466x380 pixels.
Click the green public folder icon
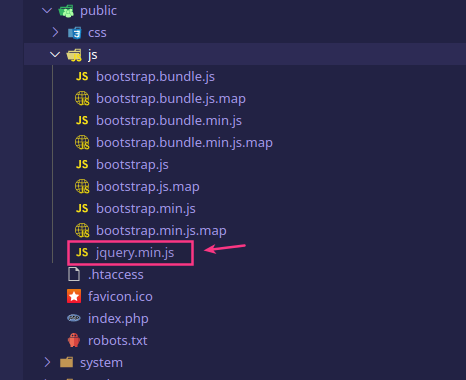click(x=66, y=11)
